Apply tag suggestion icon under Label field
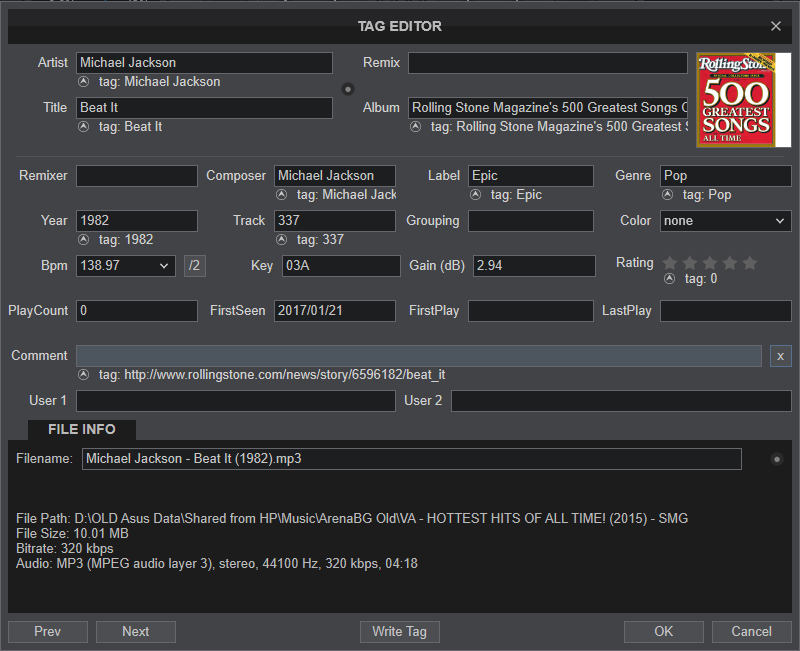This screenshot has width=800, height=651. point(476,194)
